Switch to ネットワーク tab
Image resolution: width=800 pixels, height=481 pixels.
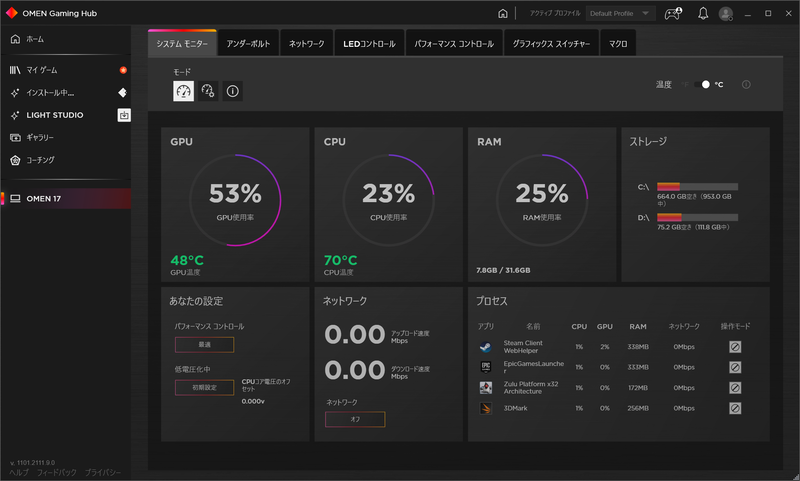tap(306, 43)
